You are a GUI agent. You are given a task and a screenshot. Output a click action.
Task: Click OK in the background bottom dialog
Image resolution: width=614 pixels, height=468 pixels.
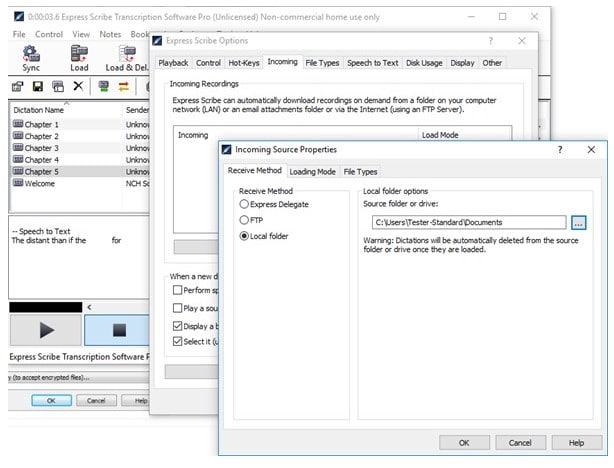(x=51, y=400)
